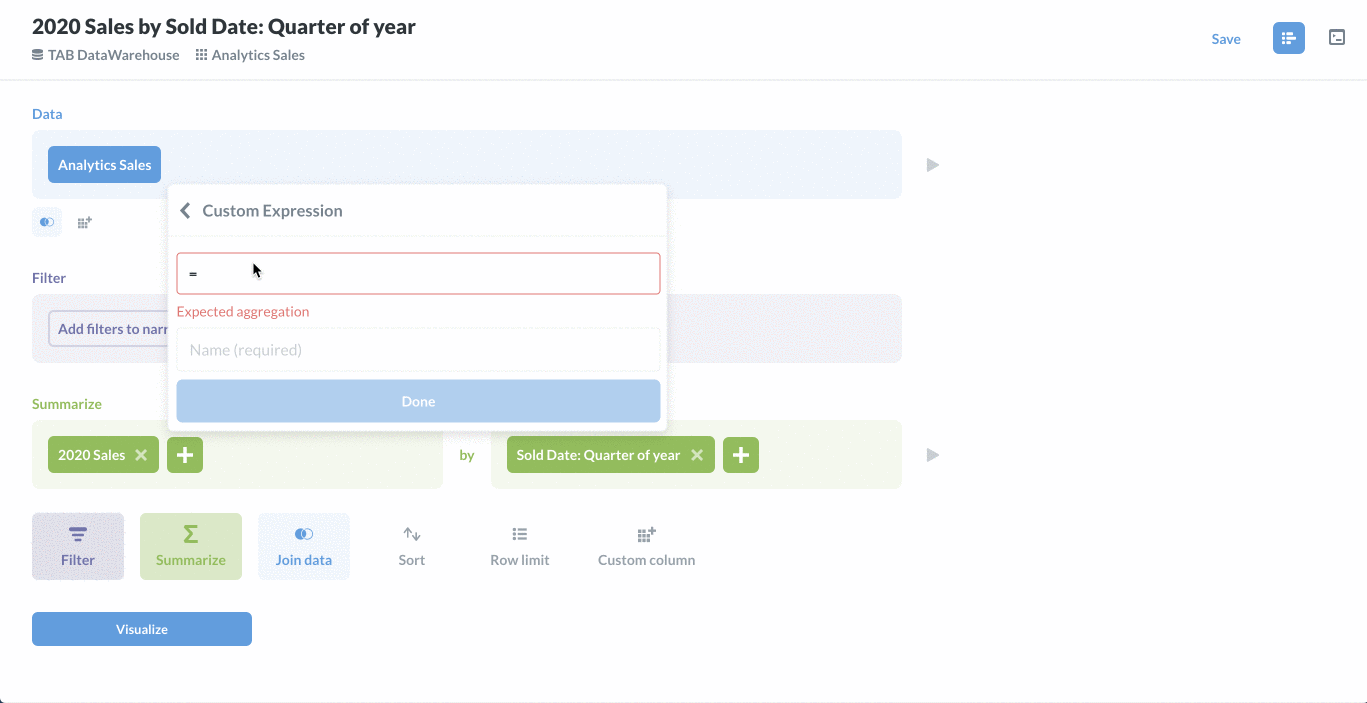
Task: Preview Summarize step with play arrow
Action: click(932, 455)
